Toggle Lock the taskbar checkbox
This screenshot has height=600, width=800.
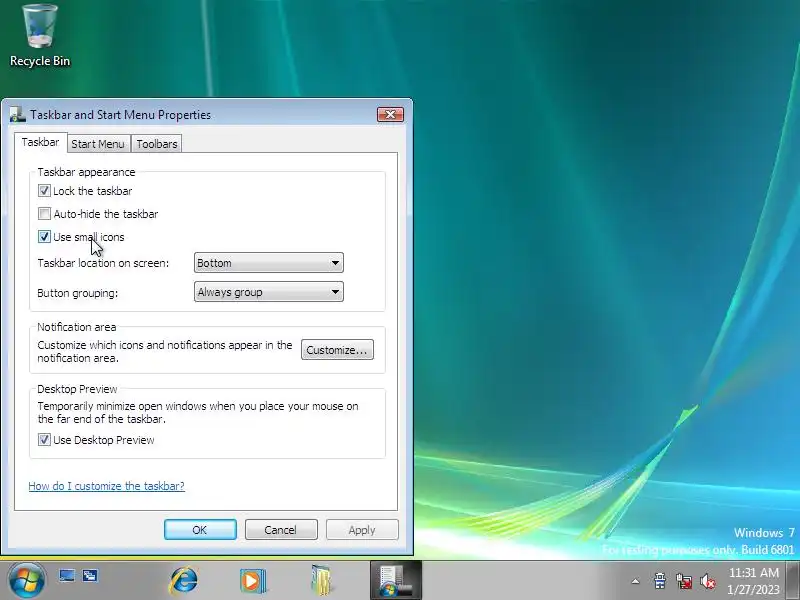pyautogui.click(x=44, y=191)
